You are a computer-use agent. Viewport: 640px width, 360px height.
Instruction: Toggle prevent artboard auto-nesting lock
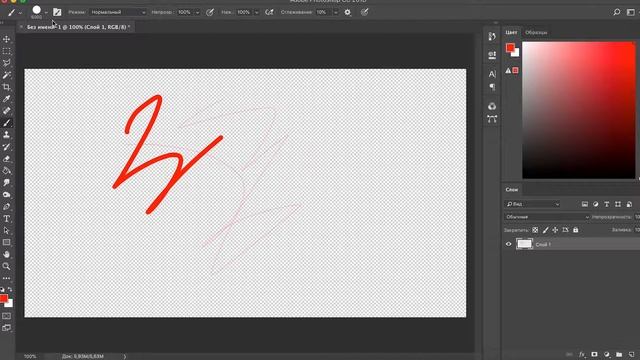(x=565, y=230)
